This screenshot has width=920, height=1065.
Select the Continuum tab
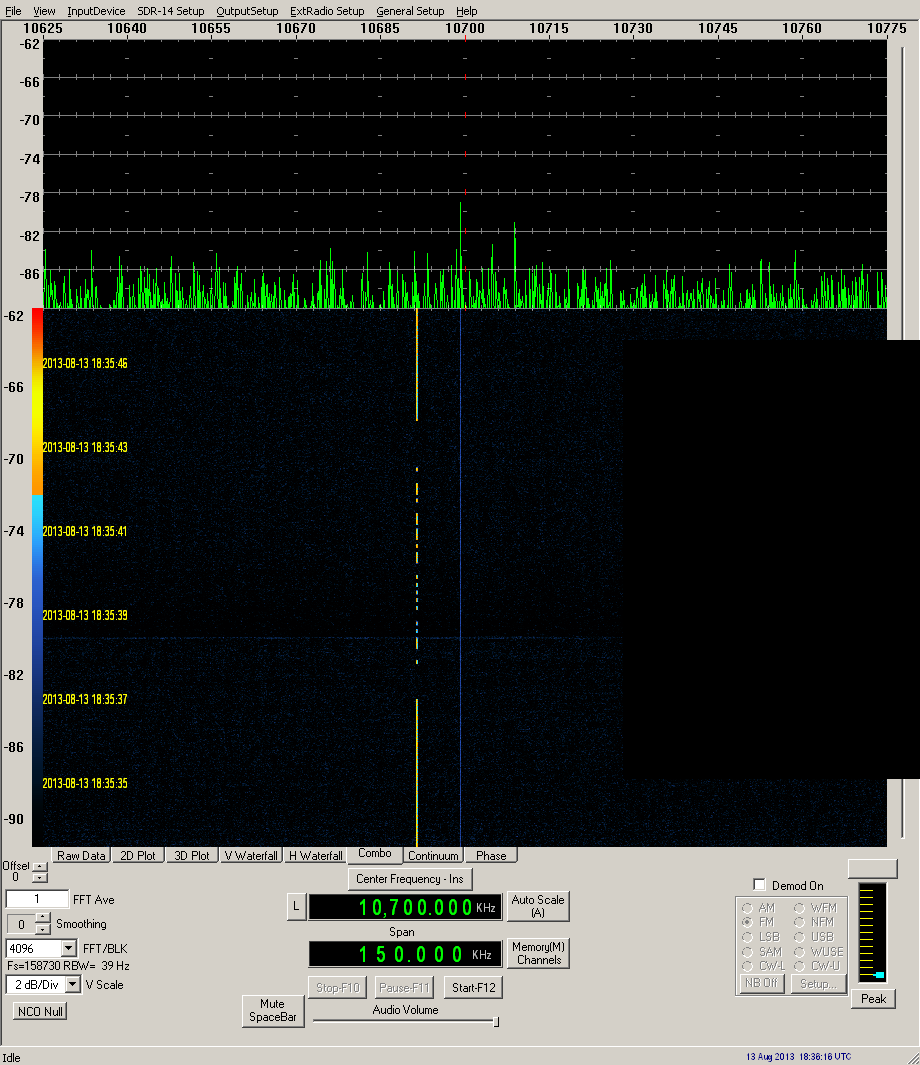[x=433, y=856]
